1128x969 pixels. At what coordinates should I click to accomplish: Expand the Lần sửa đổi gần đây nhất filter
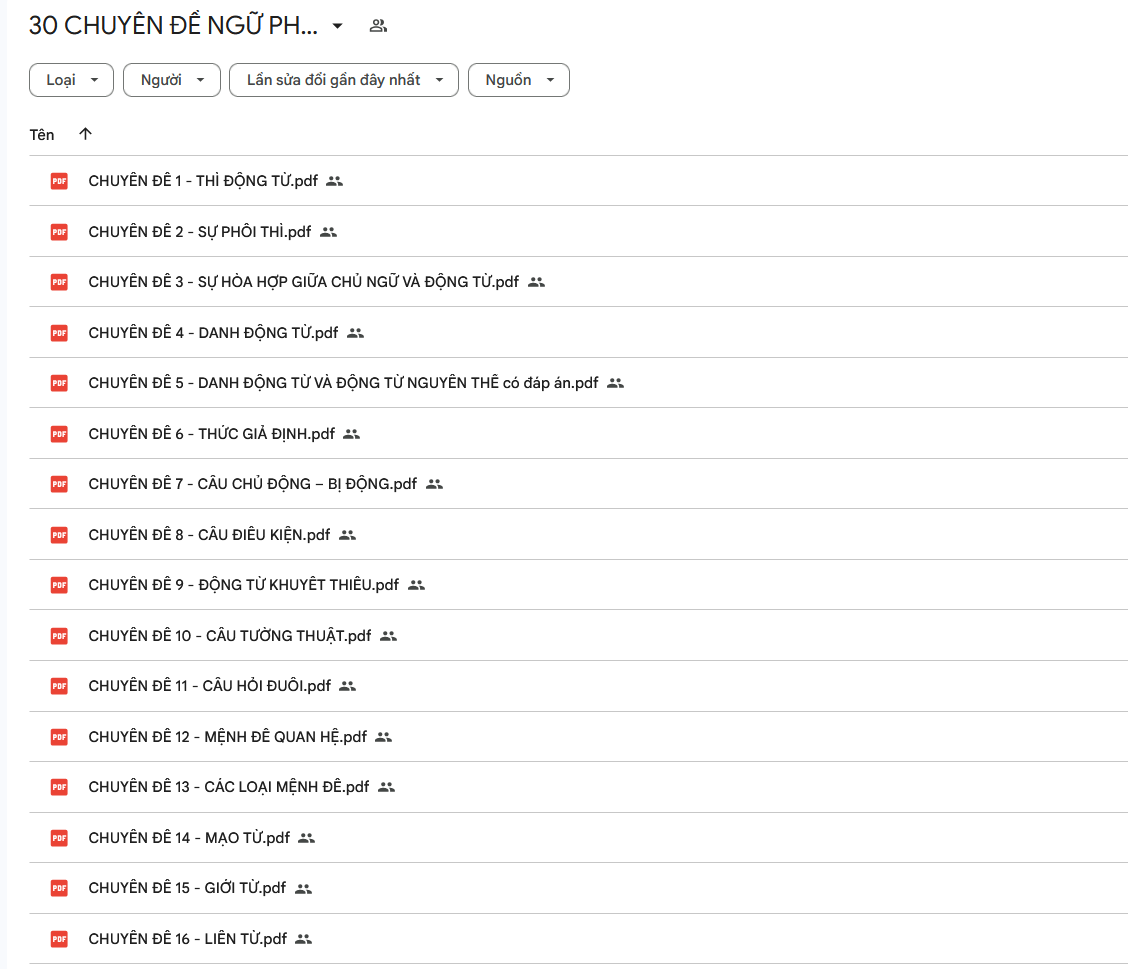pos(344,80)
